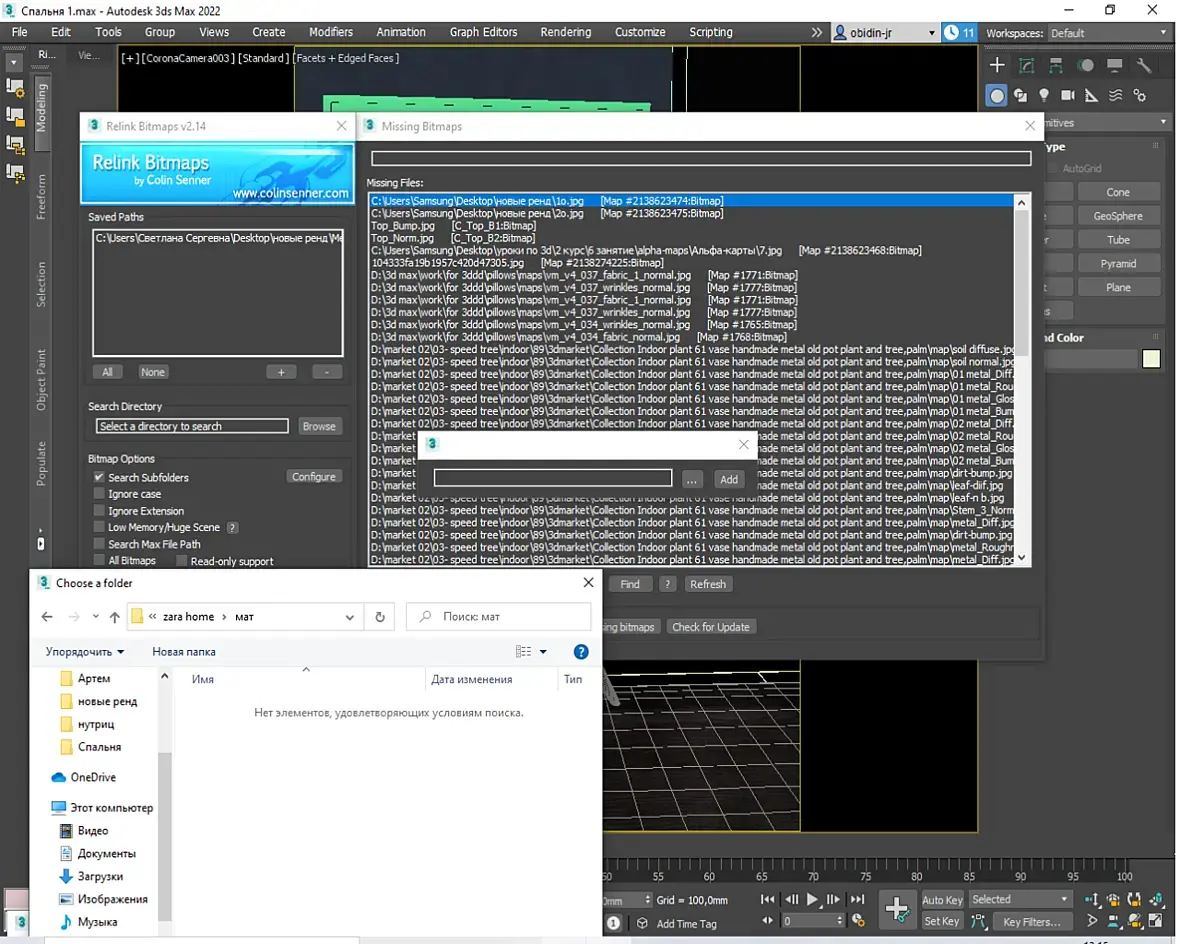Toggle Auto Key mode
Screen dimensions: 1180x944
click(942, 900)
